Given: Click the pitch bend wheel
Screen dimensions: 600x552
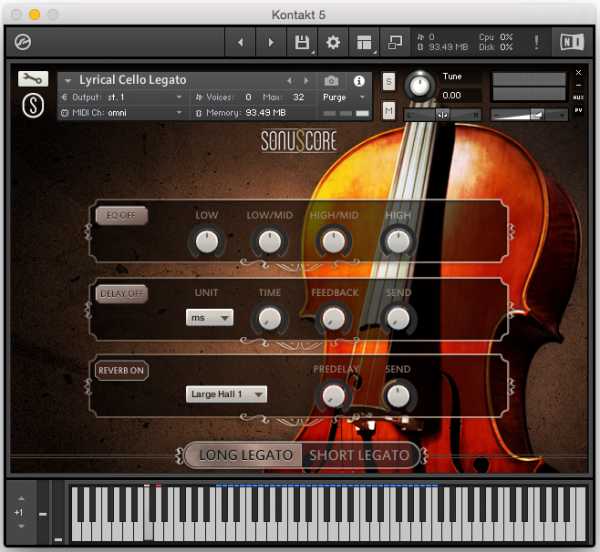Looking at the screenshot, I should [x=43, y=512].
